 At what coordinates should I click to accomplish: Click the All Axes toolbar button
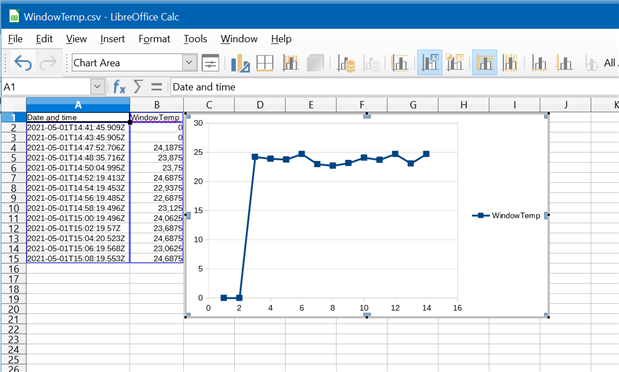611,63
